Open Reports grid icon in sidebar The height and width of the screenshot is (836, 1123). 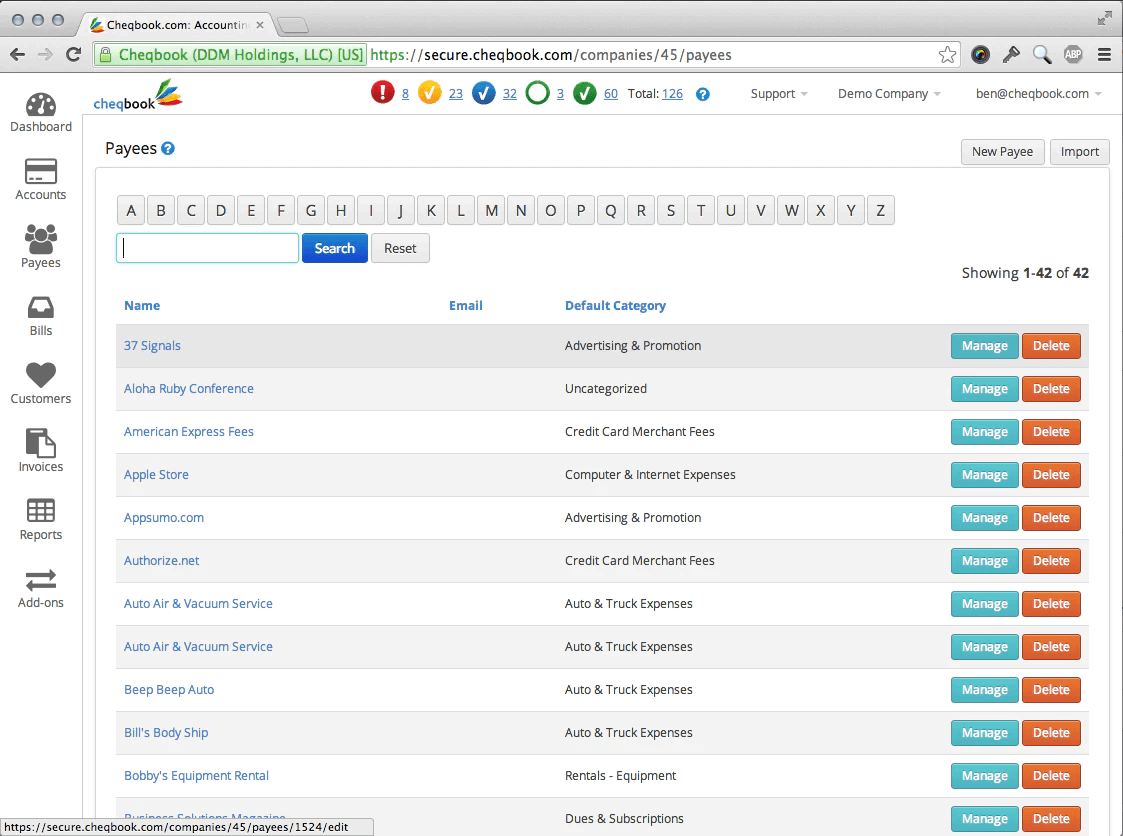click(x=41, y=510)
